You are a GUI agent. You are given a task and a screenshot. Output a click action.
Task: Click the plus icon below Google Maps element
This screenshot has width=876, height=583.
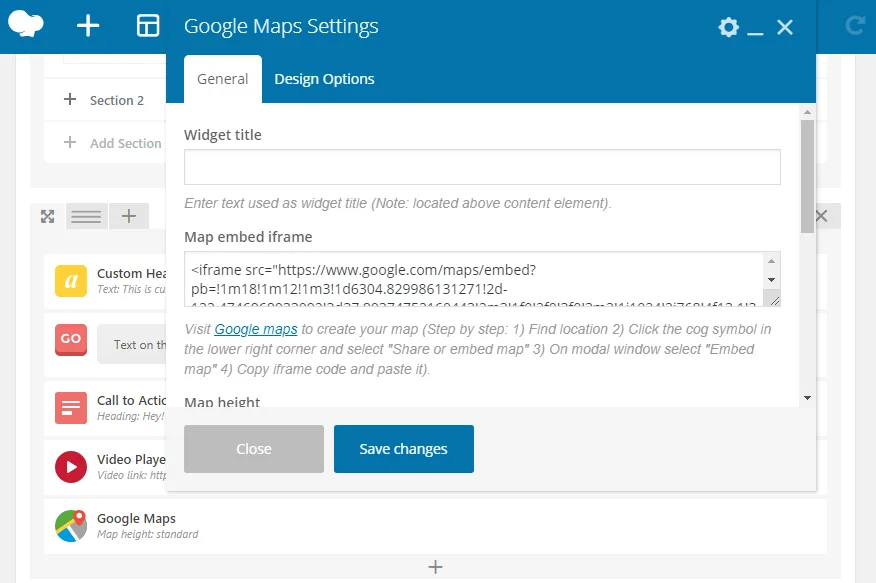pyautogui.click(x=435, y=567)
